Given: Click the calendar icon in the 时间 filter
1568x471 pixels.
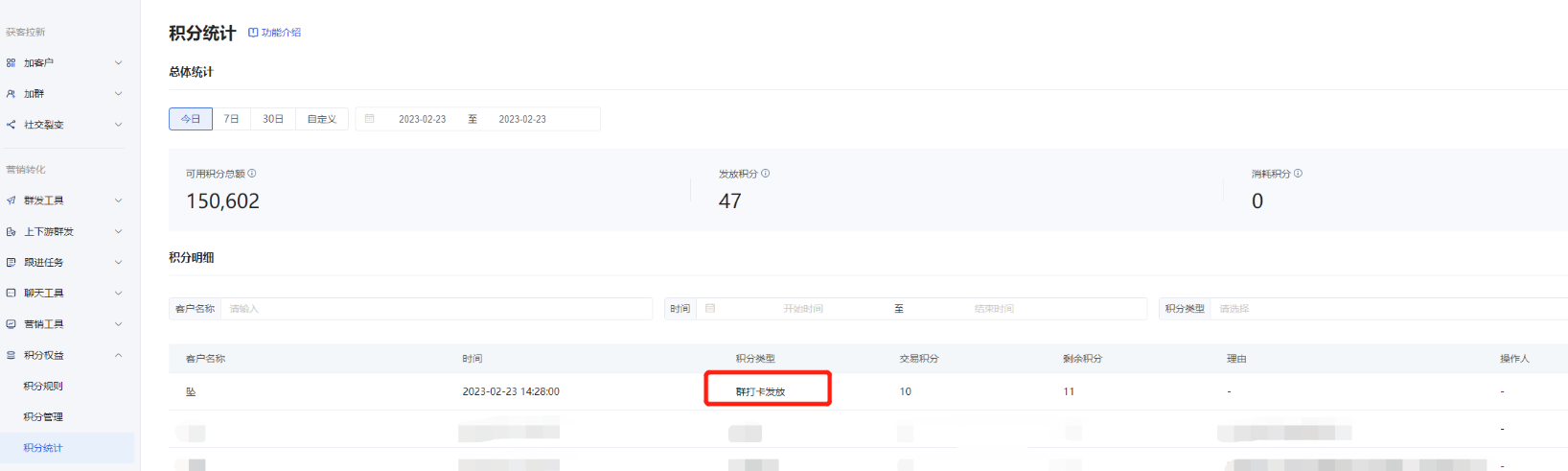Looking at the screenshot, I should coord(710,309).
